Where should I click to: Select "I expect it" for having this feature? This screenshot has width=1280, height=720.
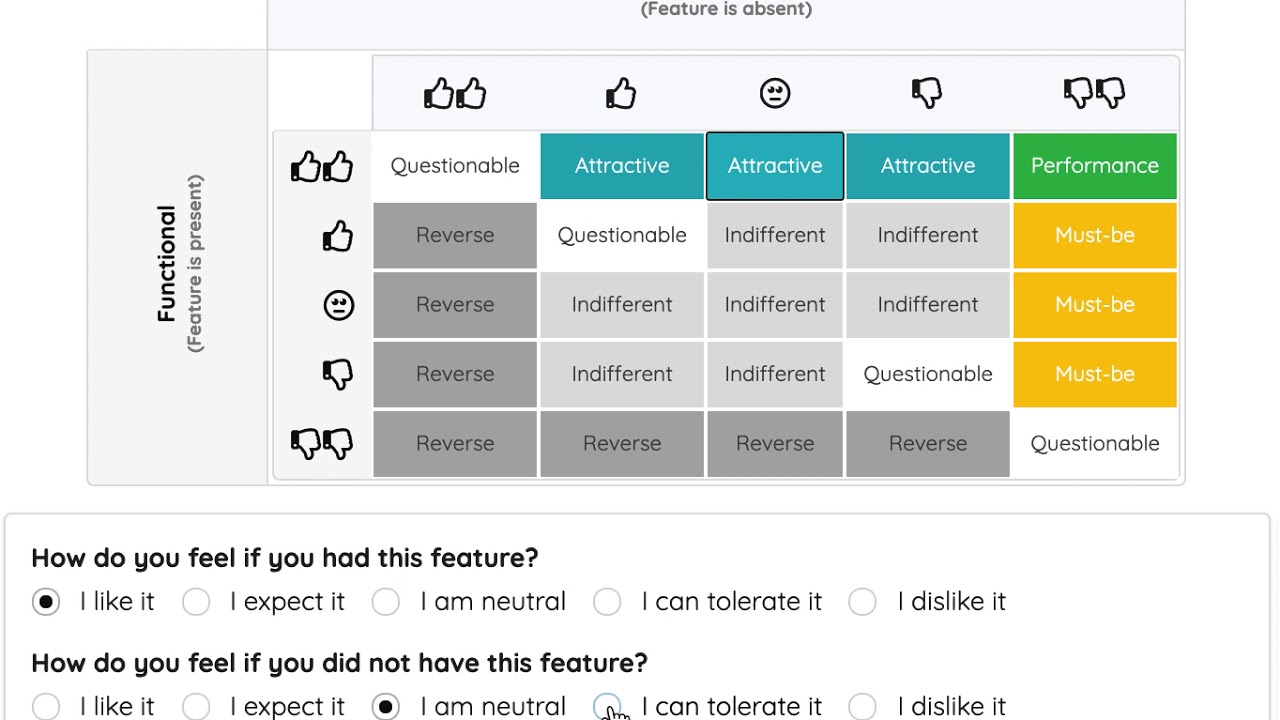click(x=196, y=602)
